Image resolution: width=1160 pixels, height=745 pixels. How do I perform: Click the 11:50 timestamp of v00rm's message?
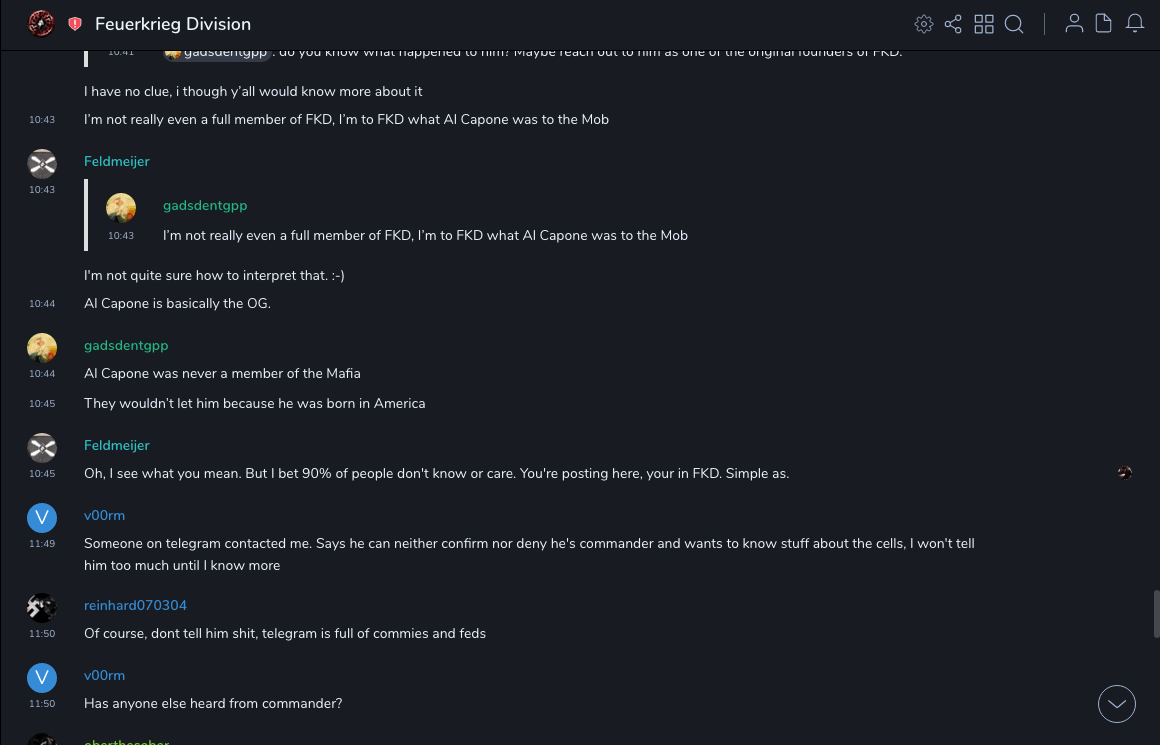42,703
